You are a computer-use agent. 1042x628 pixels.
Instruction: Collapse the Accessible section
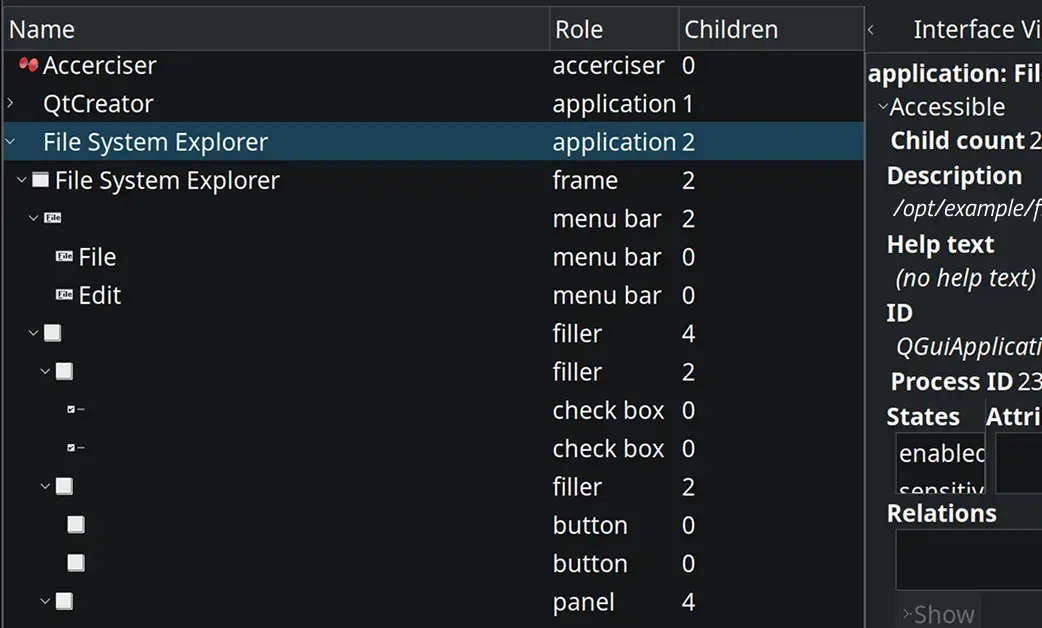(882, 107)
